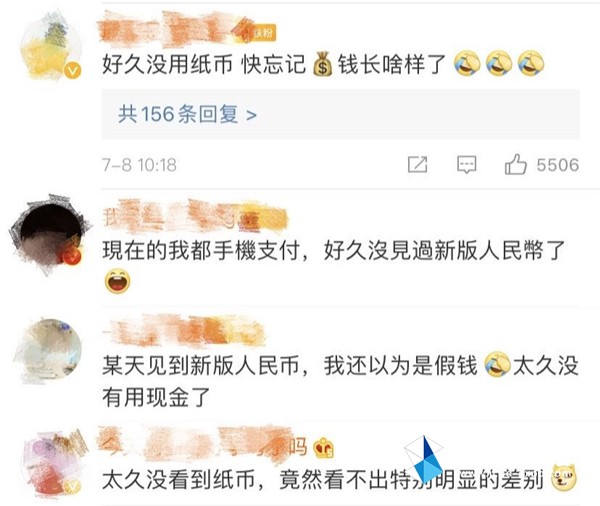Like the comment with 5506 likes
Viewport: 600px width, 506px height.
[x=515, y=164]
